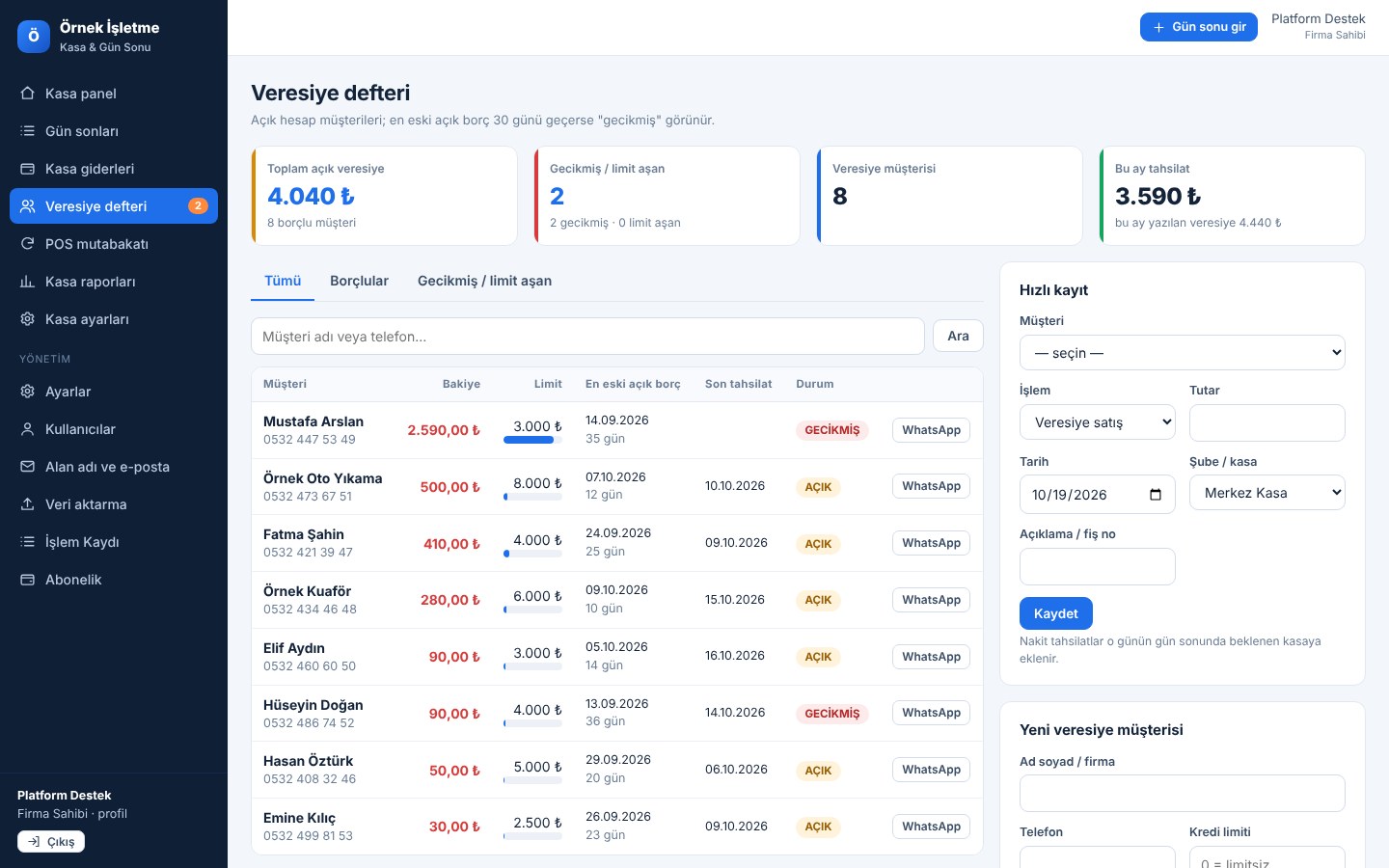The height and width of the screenshot is (868, 1389).
Task: Click the Alan adı ve e-posta envelope icon
Action: click(x=28, y=467)
